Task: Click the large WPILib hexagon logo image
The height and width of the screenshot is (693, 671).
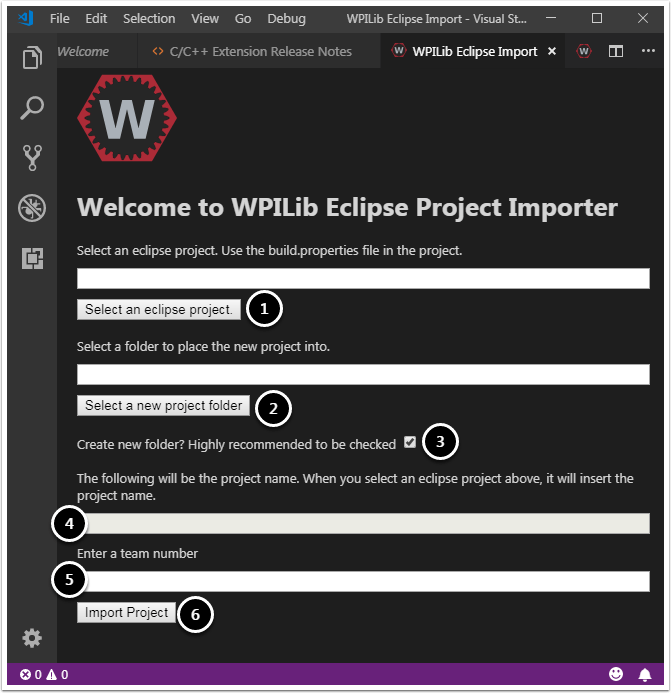Action: click(127, 118)
